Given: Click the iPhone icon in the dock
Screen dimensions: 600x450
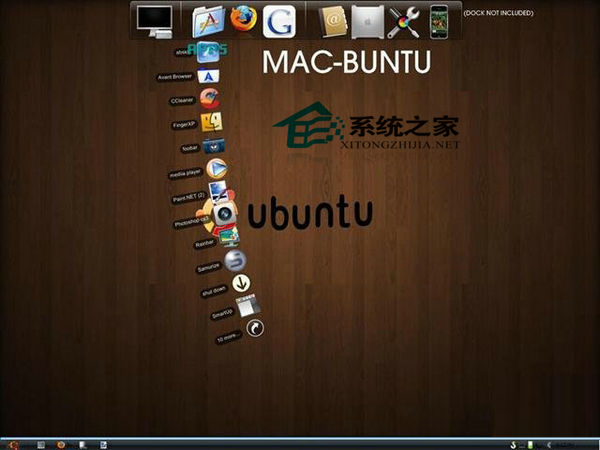Looking at the screenshot, I should click(438, 21).
